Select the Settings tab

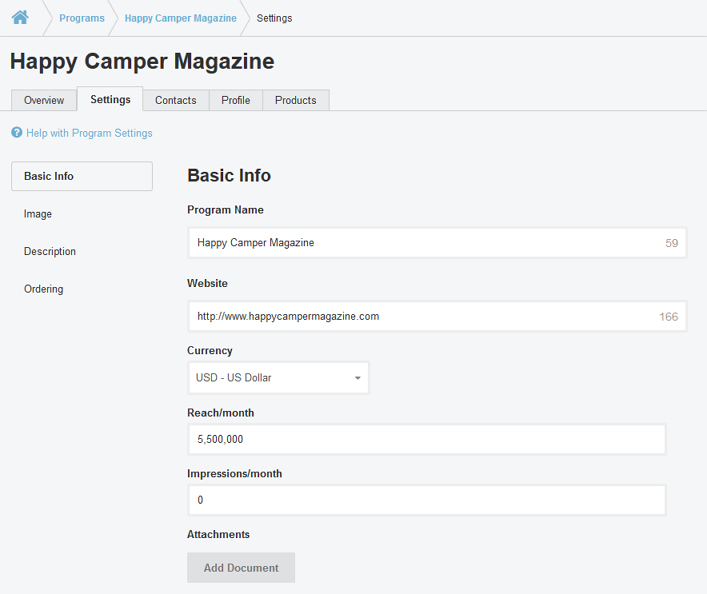[110, 99]
